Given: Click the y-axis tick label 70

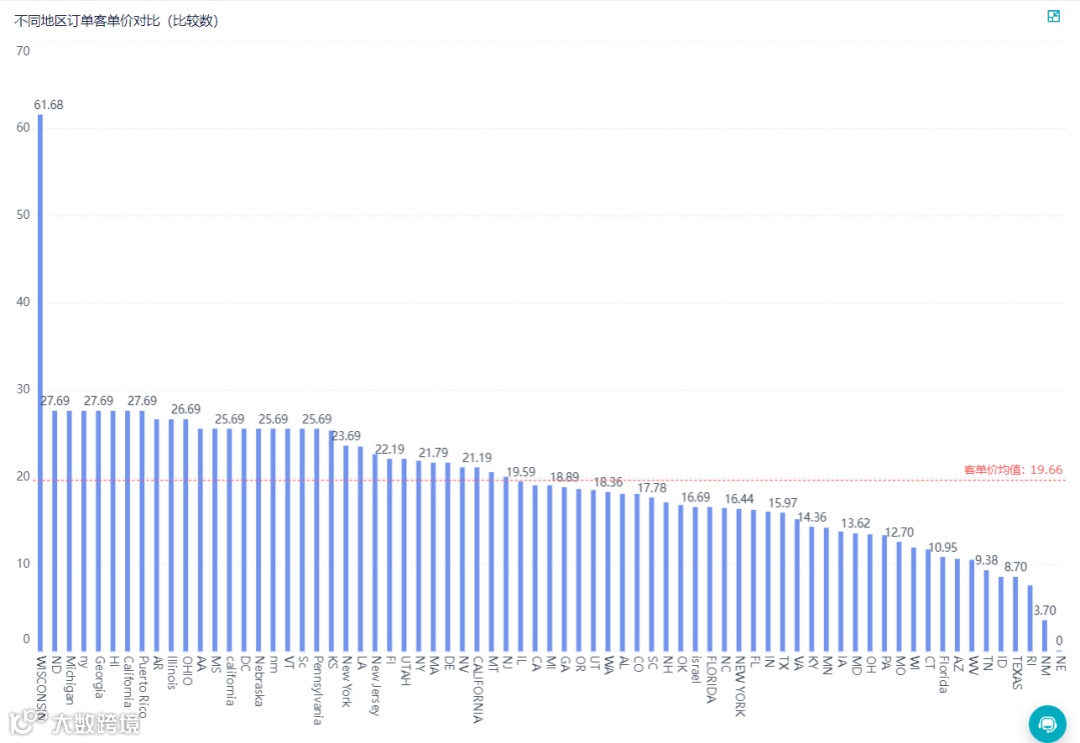Looking at the screenshot, I should (23, 51).
